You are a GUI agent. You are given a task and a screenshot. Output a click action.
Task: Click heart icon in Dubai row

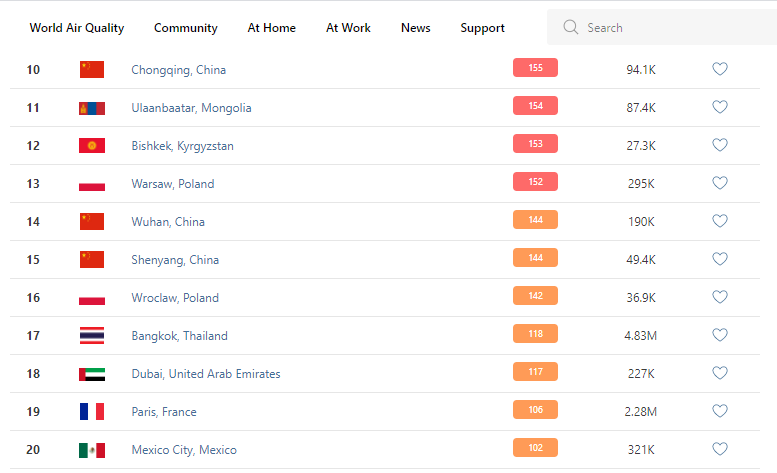tap(720, 374)
